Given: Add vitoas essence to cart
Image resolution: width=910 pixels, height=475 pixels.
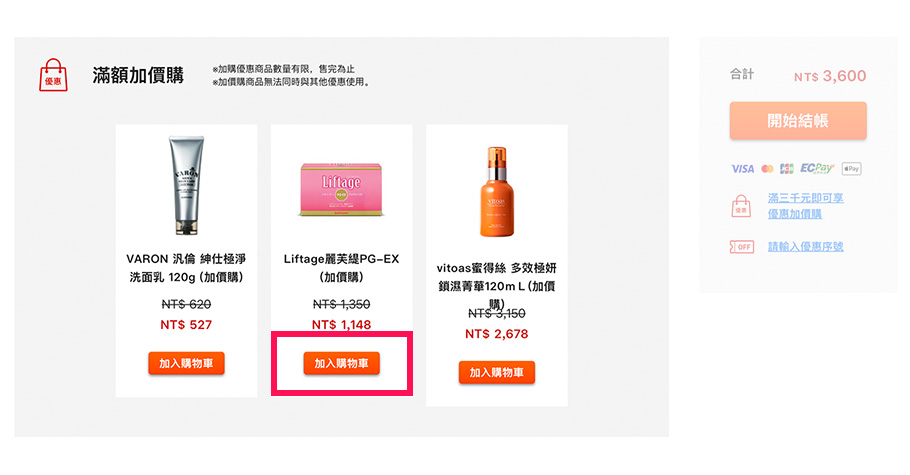Looking at the screenshot, I should (497, 373).
